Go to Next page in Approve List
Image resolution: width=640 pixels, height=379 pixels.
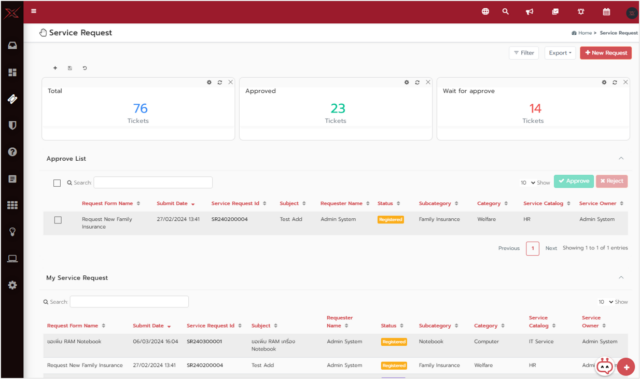coord(551,248)
